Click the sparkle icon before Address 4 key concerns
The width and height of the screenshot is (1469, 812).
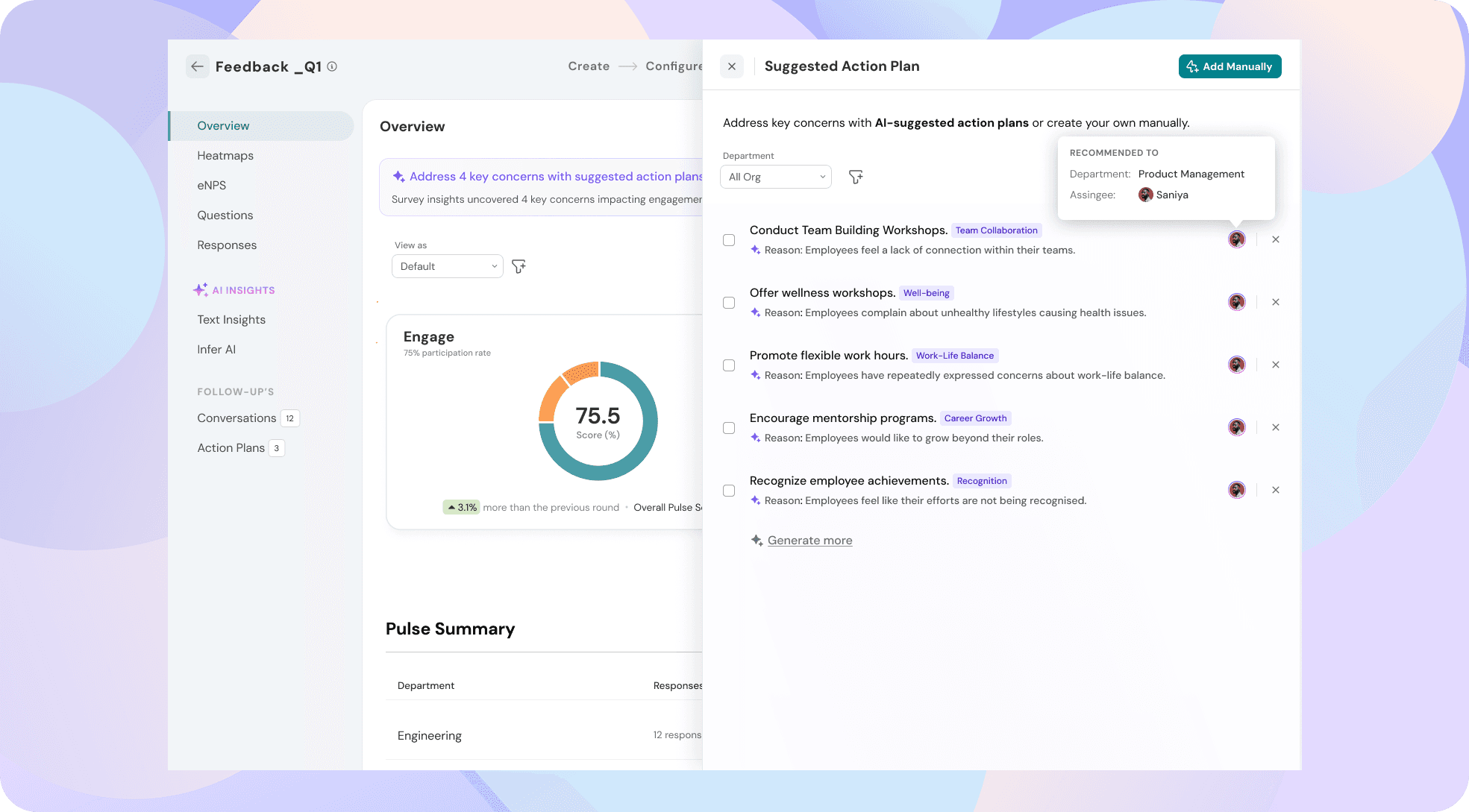click(x=399, y=177)
